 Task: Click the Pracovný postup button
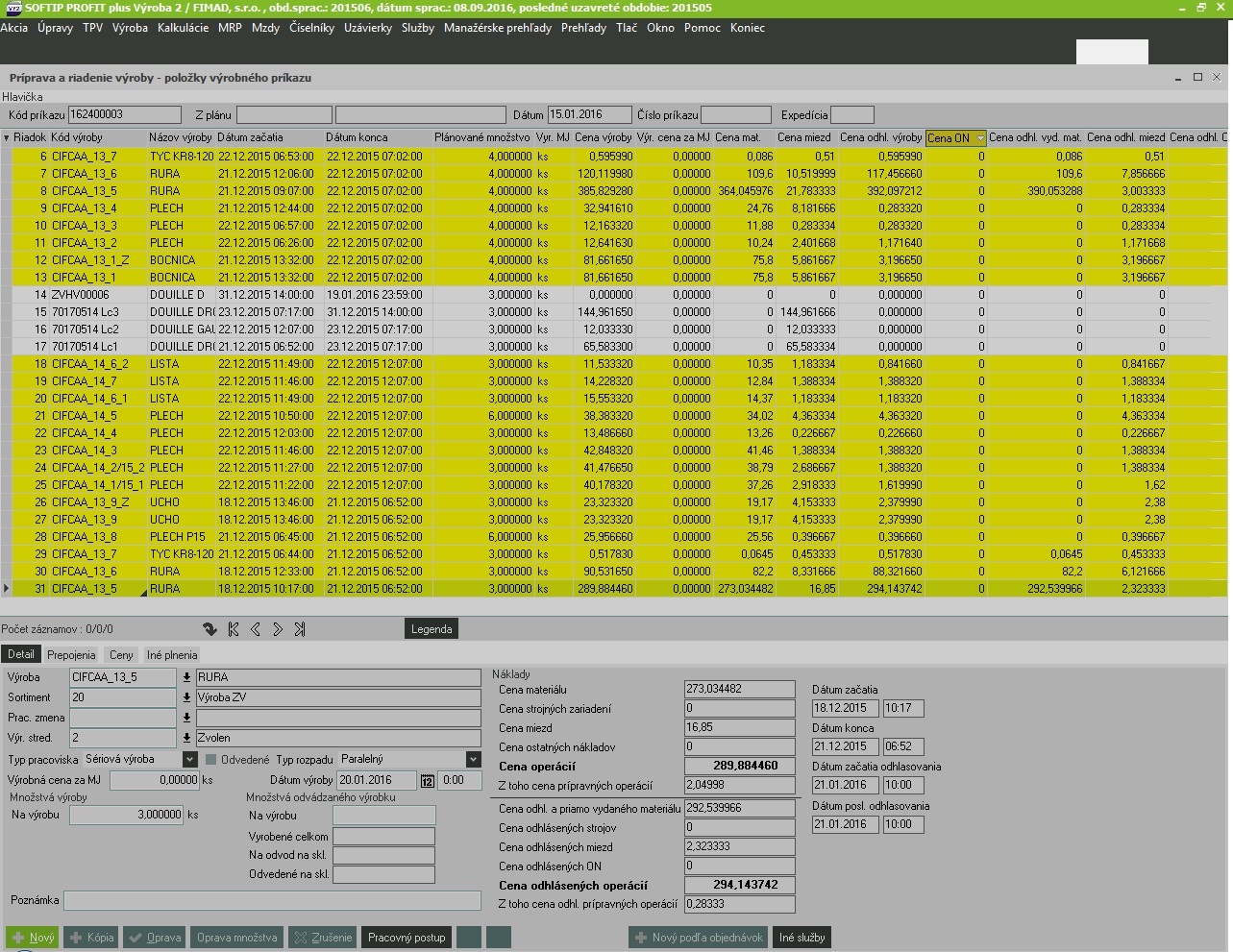(x=407, y=938)
